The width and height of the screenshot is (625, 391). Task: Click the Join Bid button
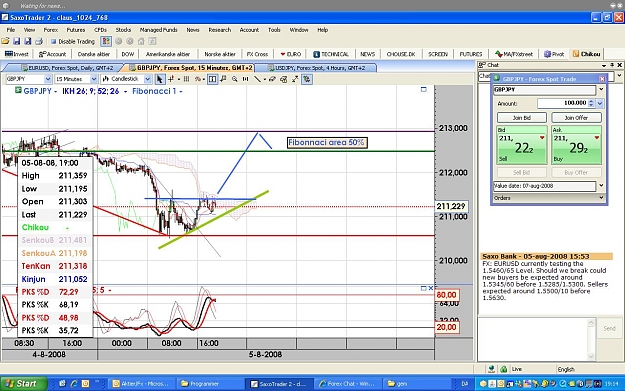click(x=522, y=118)
